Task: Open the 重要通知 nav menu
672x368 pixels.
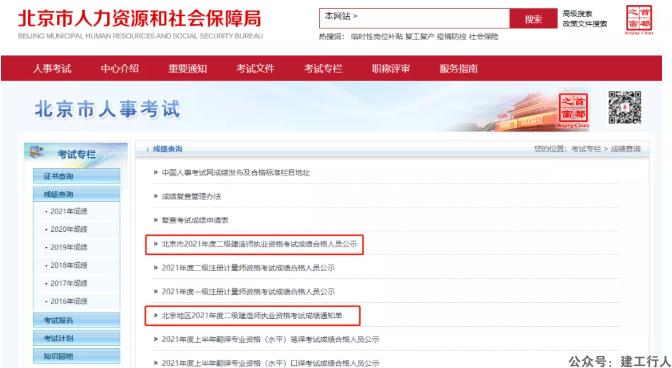Action: coord(187,69)
